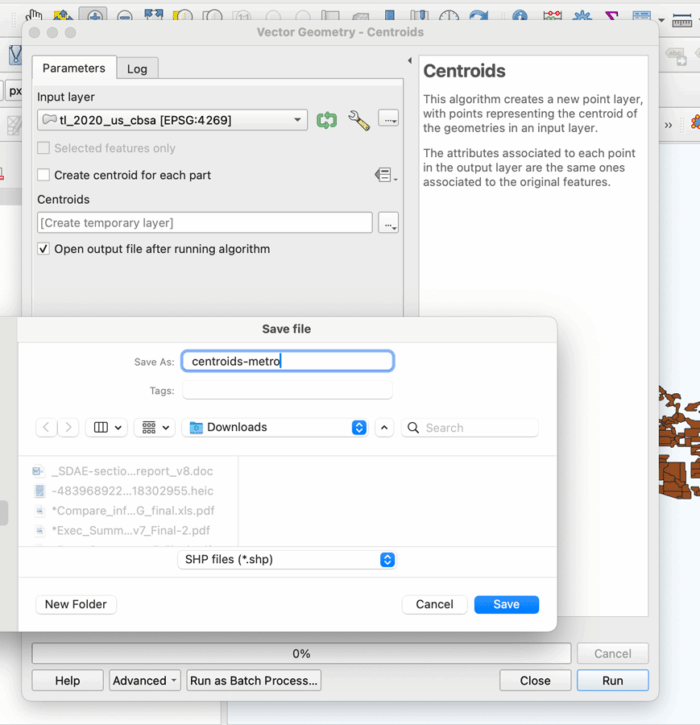Expand the SHP files format dropdown
This screenshot has width=700, height=725.
286,560
